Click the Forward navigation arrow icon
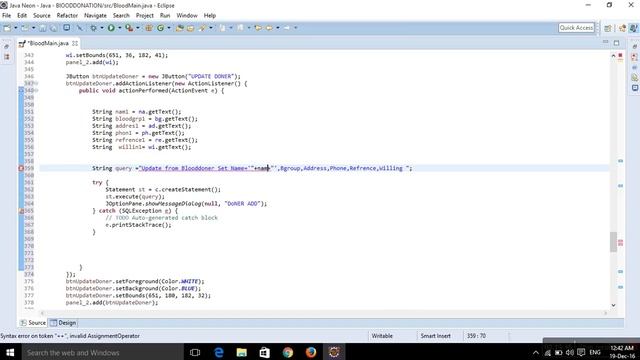Image resolution: width=640 pixels, height=360 pixels. pos(287,28)
